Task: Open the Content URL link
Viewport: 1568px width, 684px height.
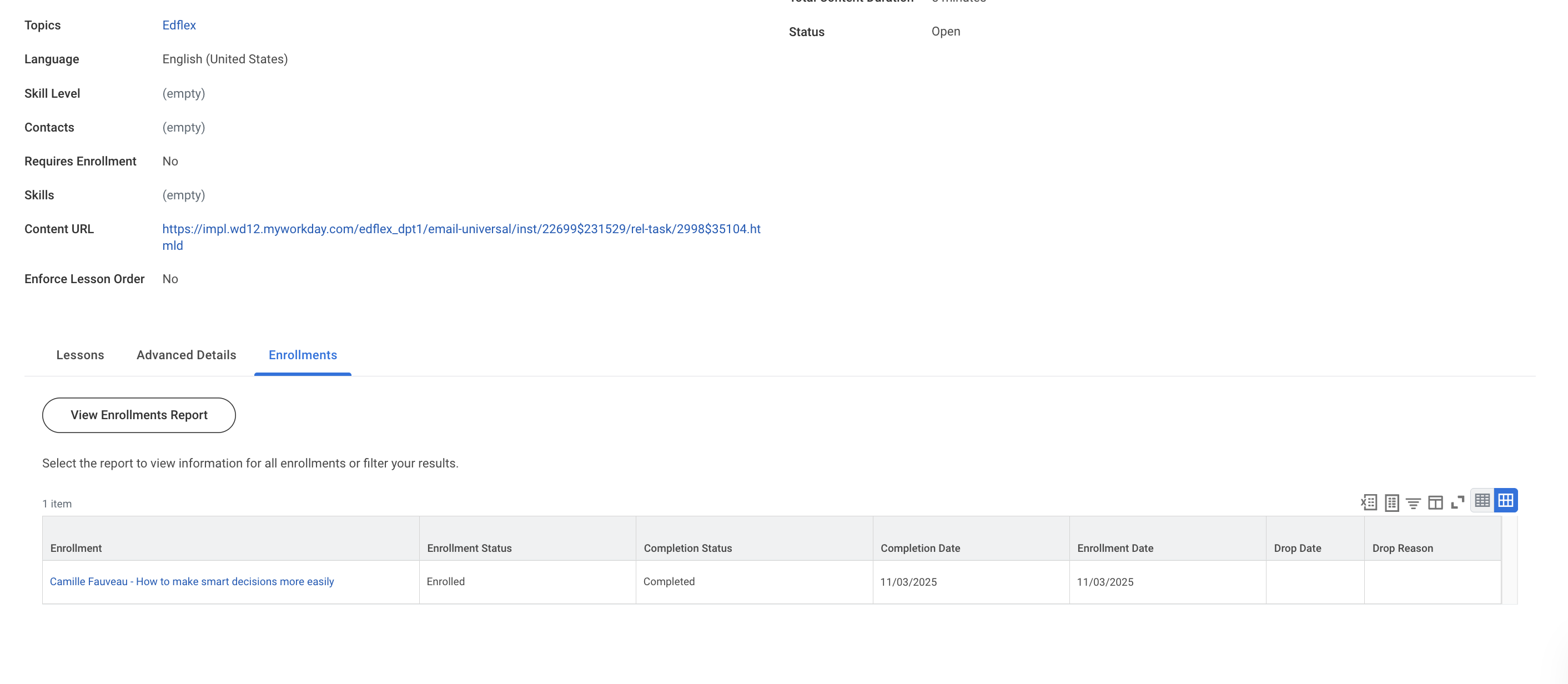Action: coord(461,237)
